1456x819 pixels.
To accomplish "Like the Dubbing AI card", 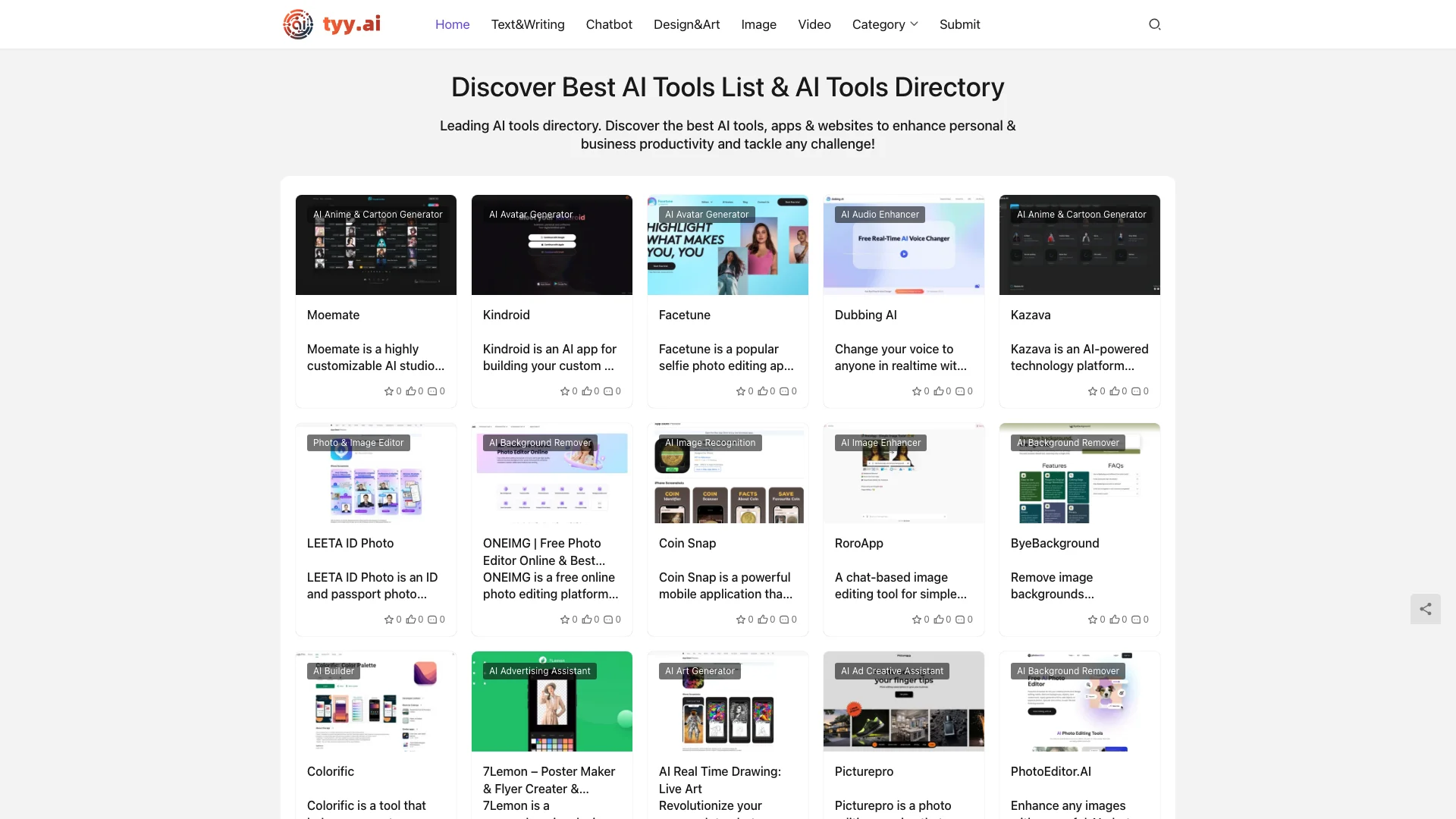I will [938, 391].
